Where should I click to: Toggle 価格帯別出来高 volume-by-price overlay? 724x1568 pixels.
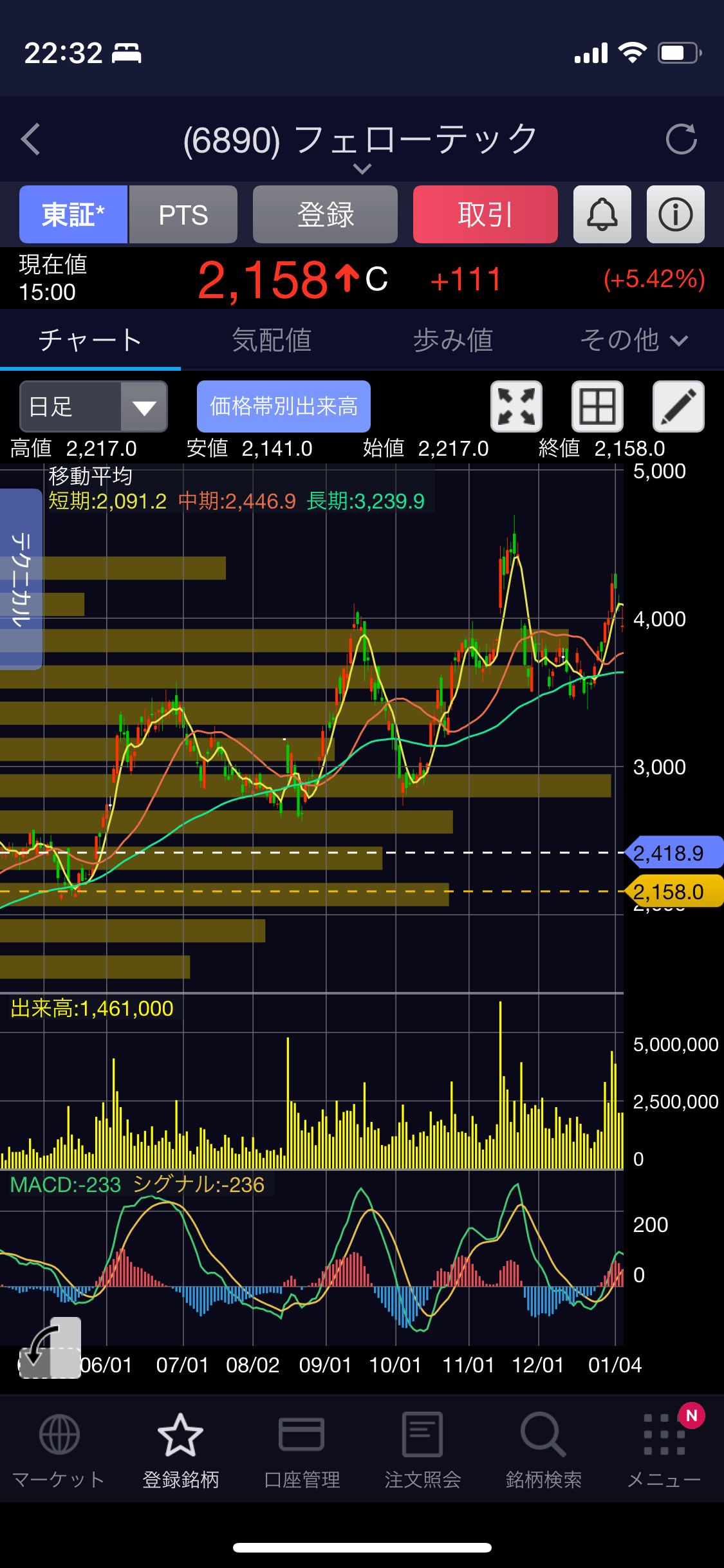284,406
